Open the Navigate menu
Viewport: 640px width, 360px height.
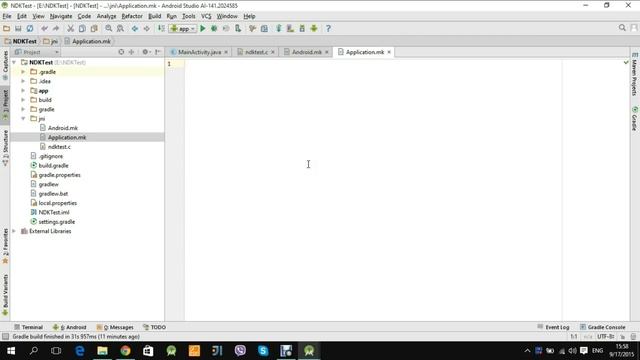(61, 16)
